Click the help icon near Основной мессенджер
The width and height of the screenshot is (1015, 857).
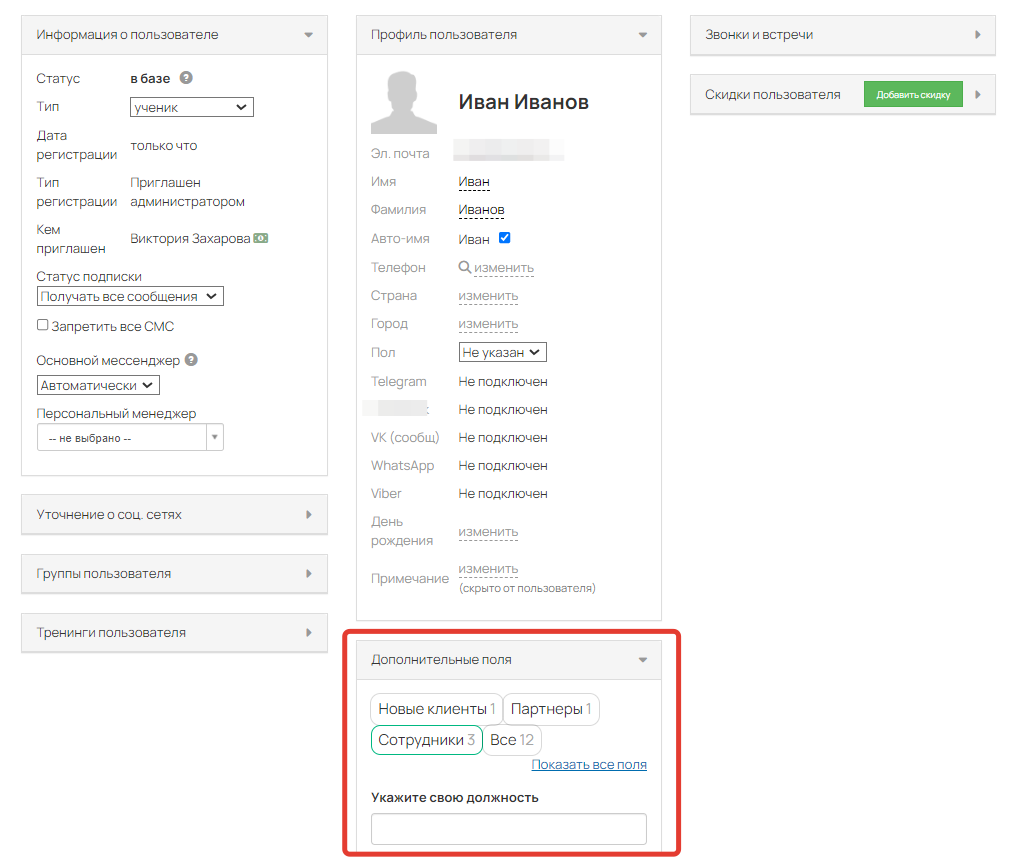point(191,360)
